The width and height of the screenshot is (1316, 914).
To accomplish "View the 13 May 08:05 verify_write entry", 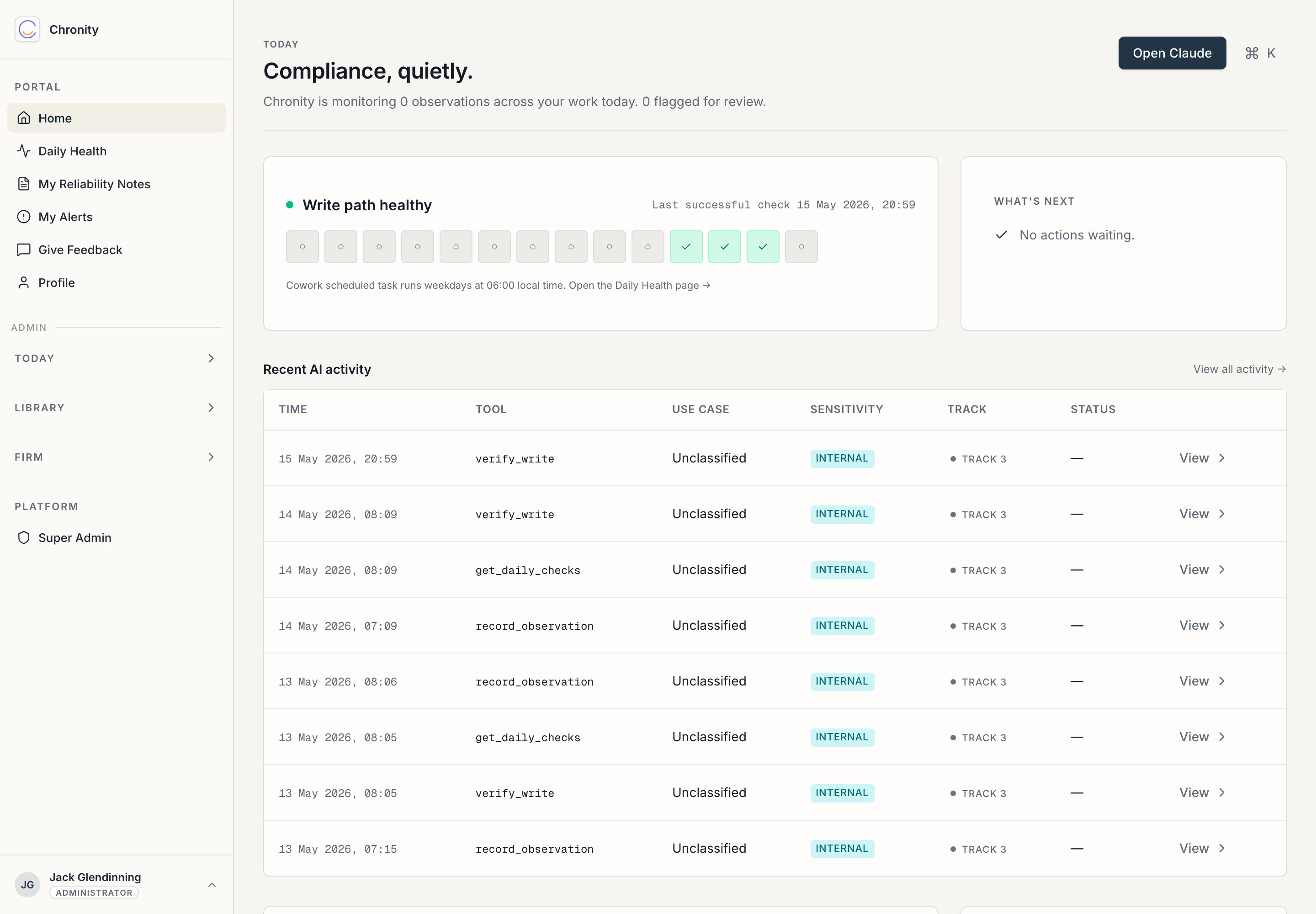I will pyautogui.click(x=1201, y=792).
